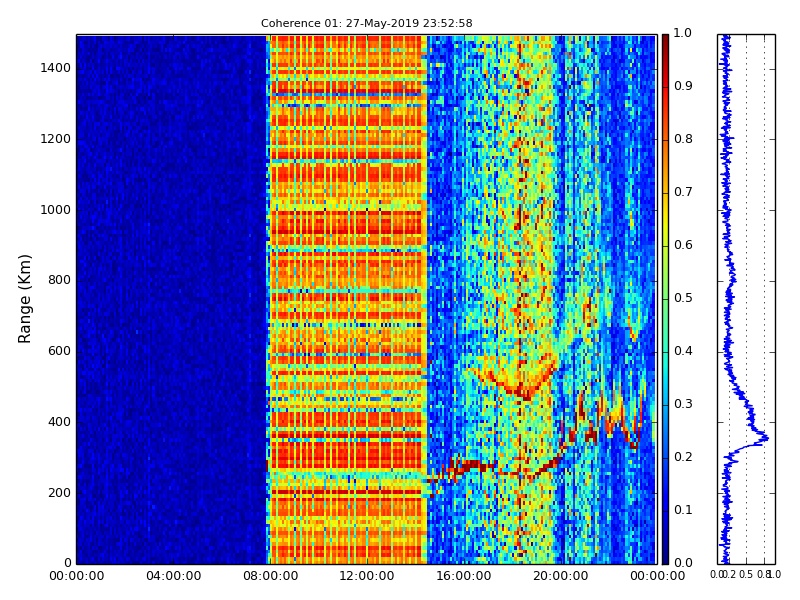Click the 16:00:00 time axis label

[x=464, y=576]
